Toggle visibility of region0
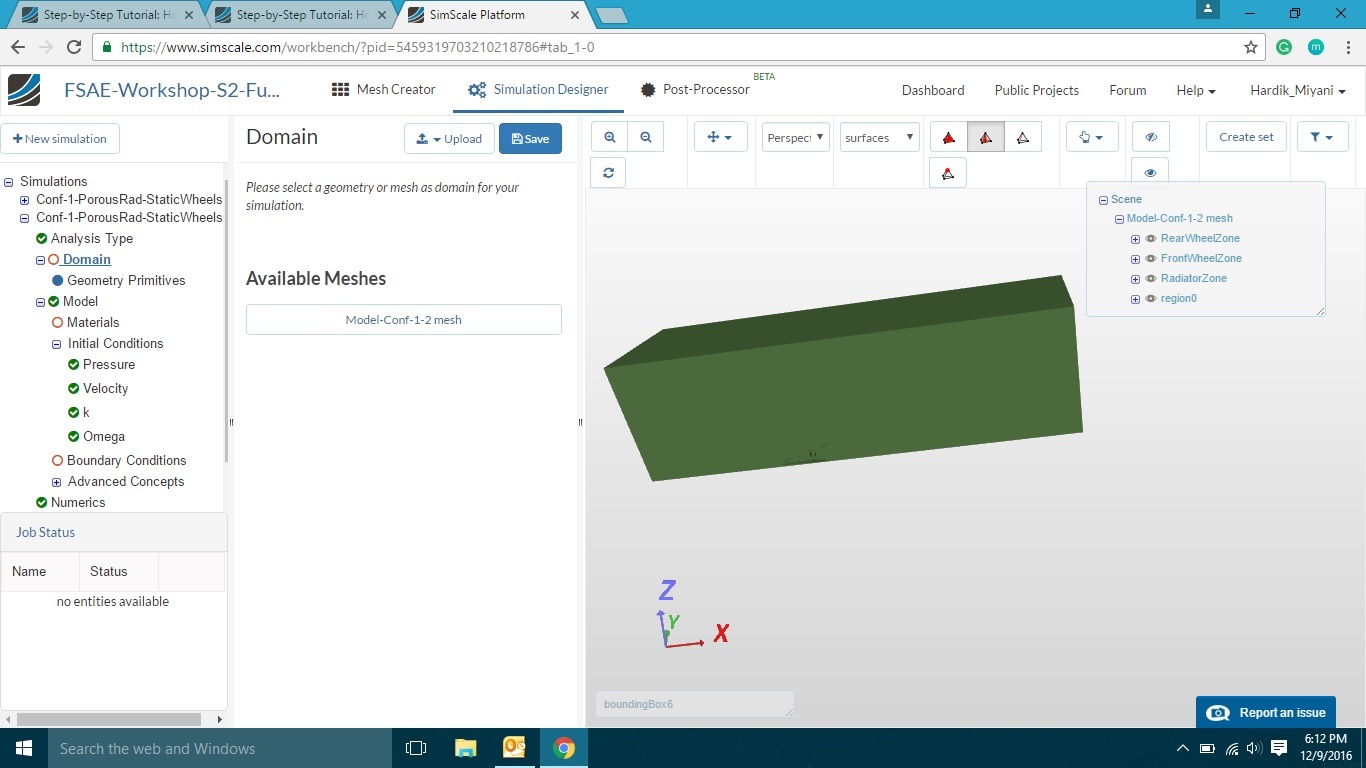1366x768 pixels. (x=1151, y=299)
